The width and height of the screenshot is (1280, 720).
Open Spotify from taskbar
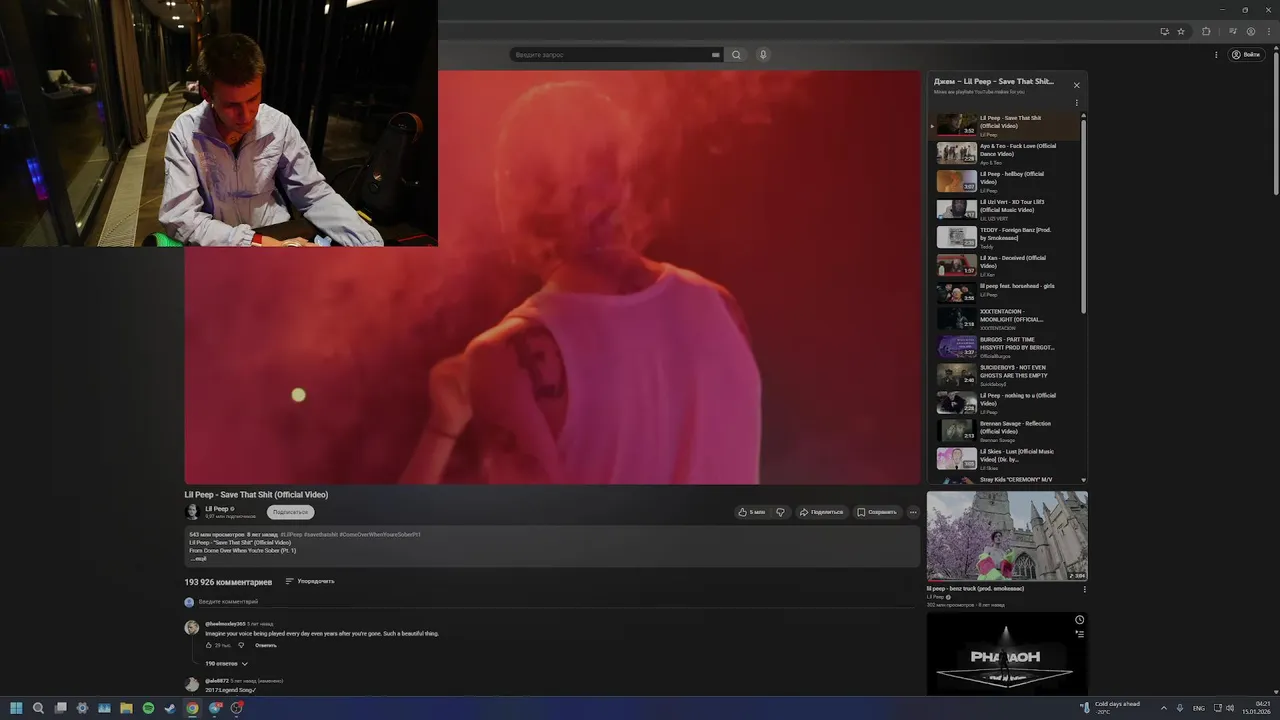click(x=148, y=708)
